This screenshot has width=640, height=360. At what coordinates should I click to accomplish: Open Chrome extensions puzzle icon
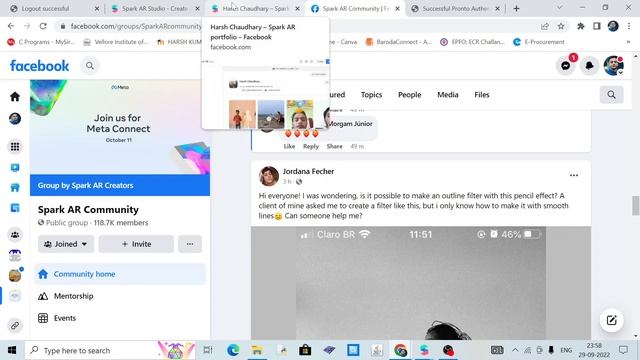coord(580,26)
